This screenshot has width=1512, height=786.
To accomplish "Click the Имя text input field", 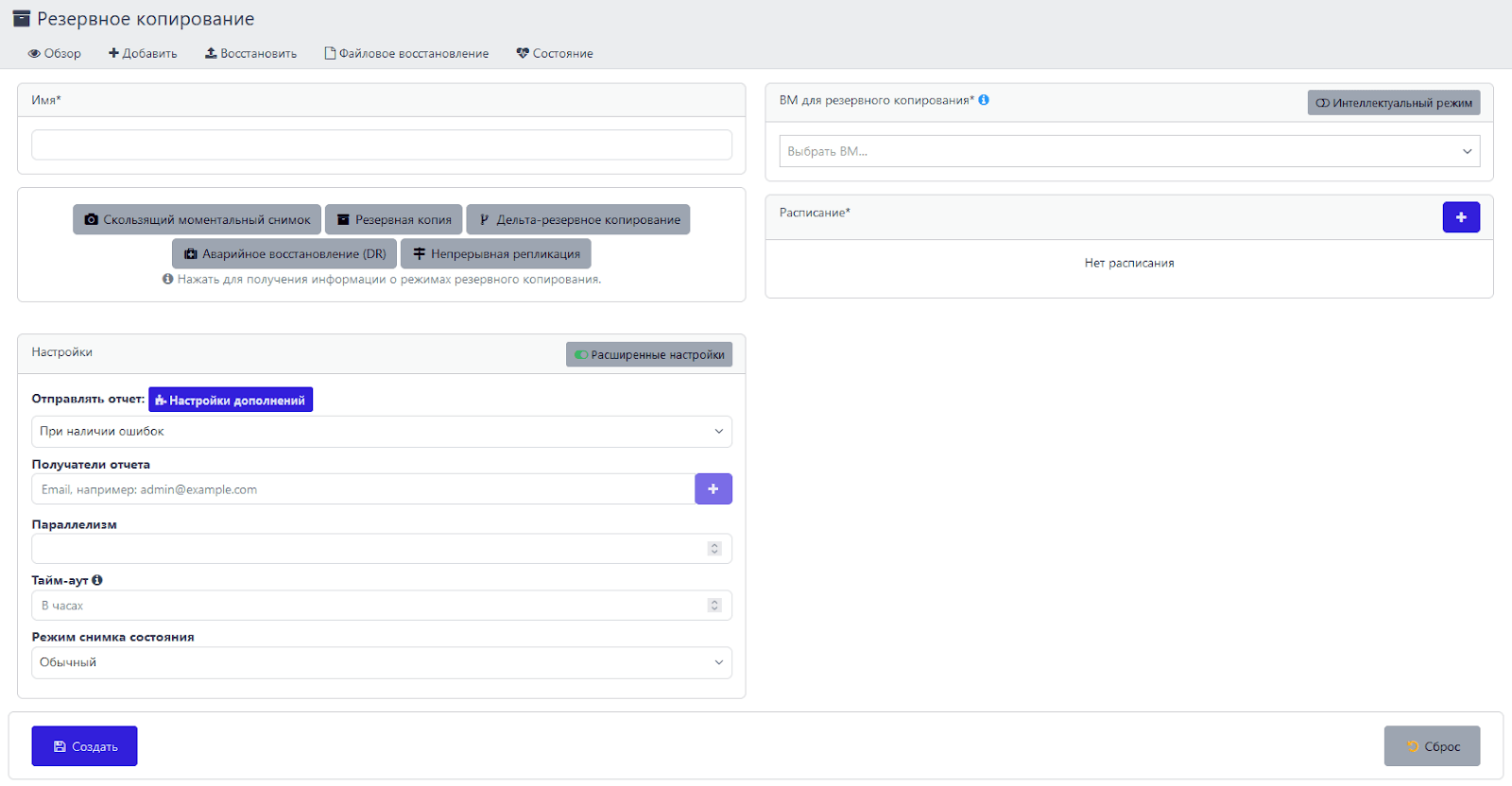I will point(381,145).
